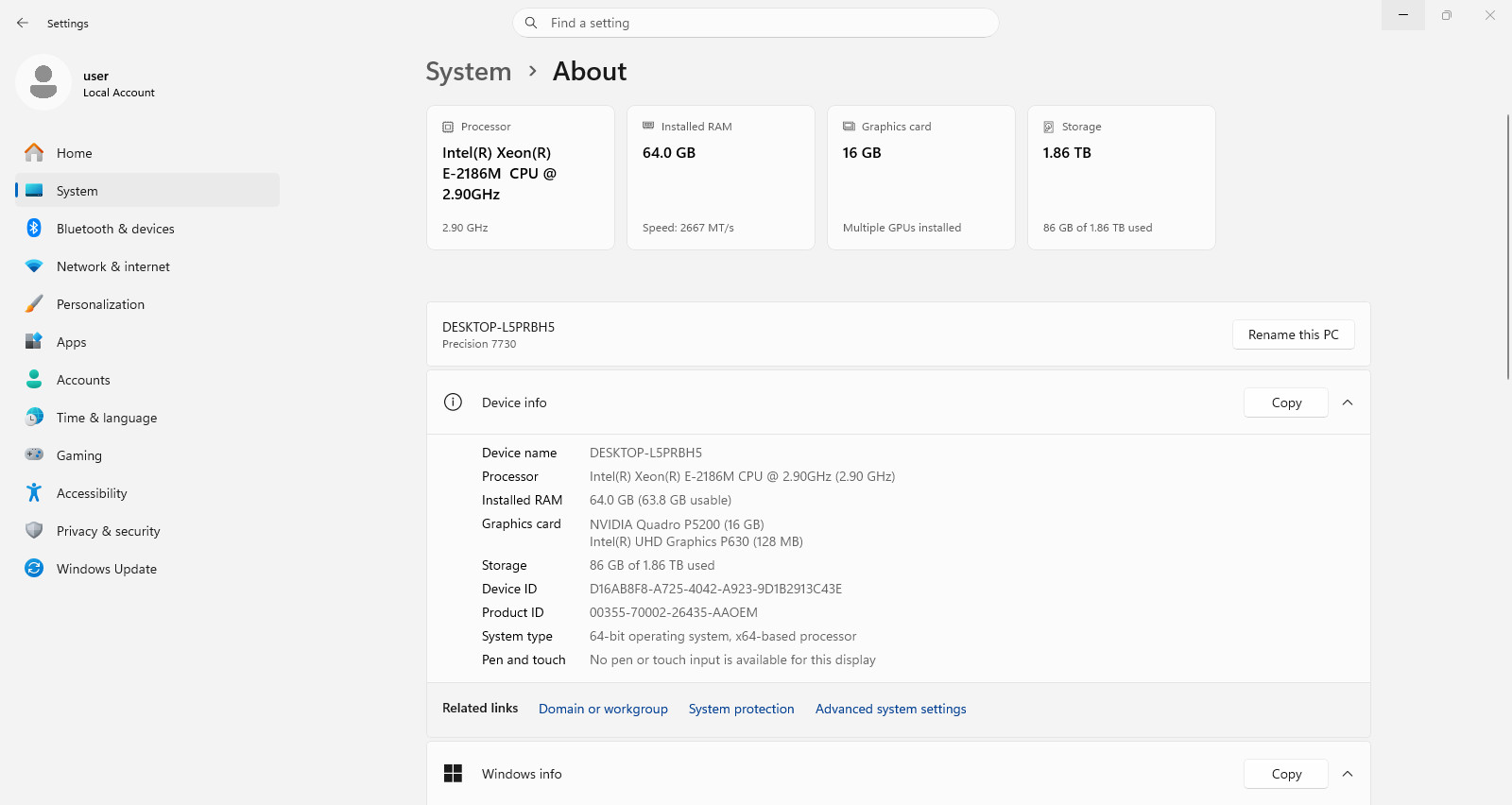
Task: Click the Device ID value D16AB8F8-A725-4042-A923-9D1B2913C43E
Action: click(x=715, y=589)
